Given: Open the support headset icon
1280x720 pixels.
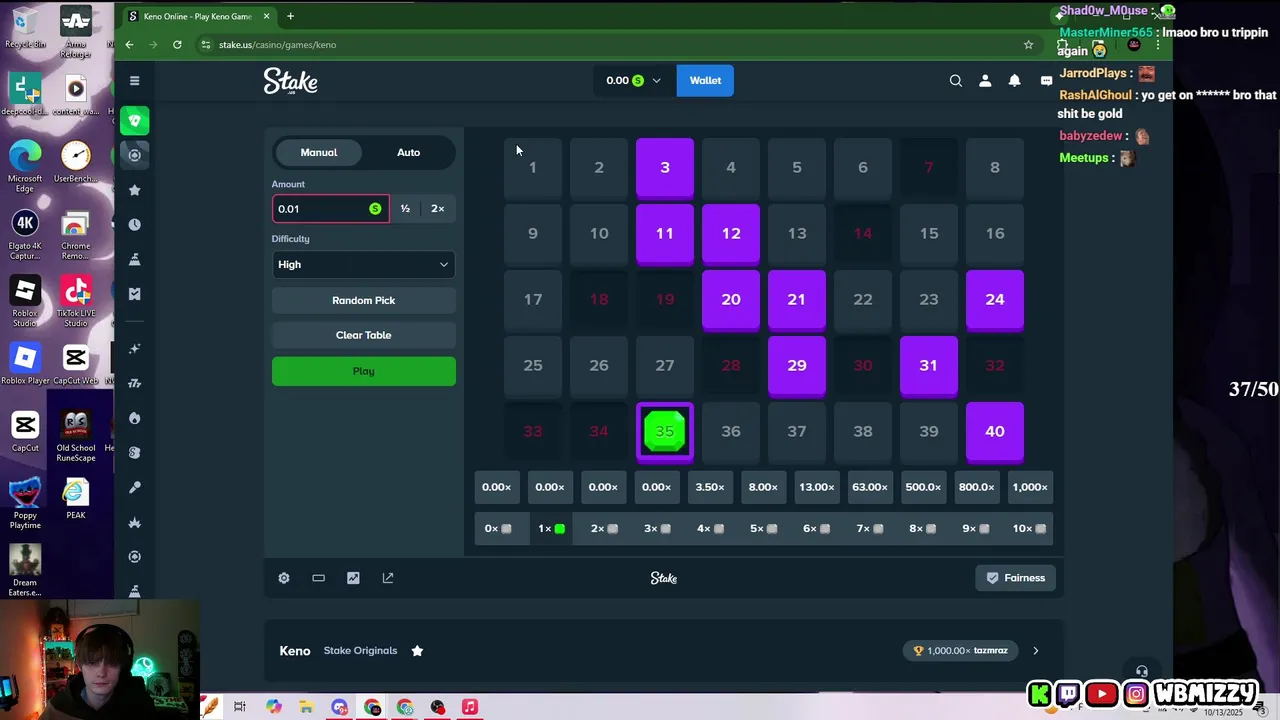Looking at the screenshot, I should [x=1141, y=671].
